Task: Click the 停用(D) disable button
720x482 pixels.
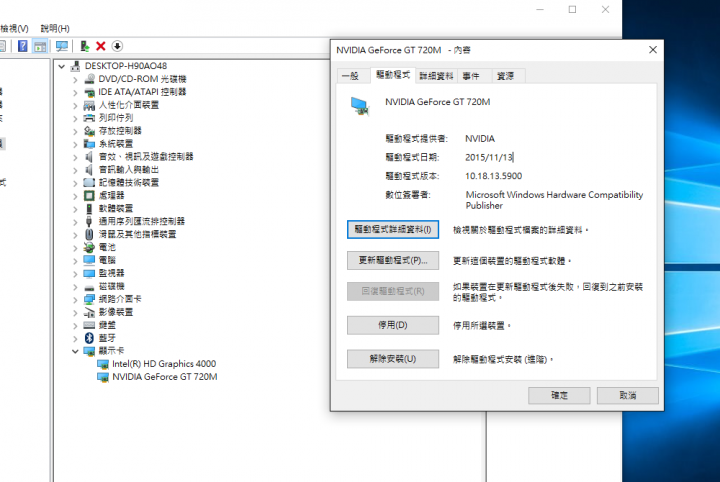Action: click(x=393, y=325)
